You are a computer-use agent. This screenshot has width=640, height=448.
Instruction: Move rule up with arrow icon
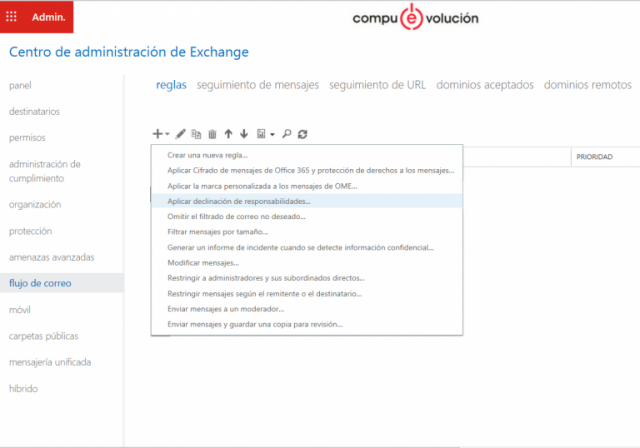click(x=228, y=133)
